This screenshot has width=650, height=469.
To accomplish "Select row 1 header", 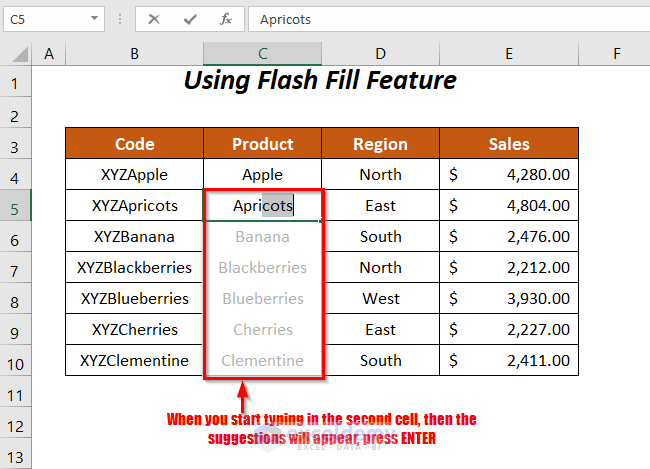I will tap(15, 82).
